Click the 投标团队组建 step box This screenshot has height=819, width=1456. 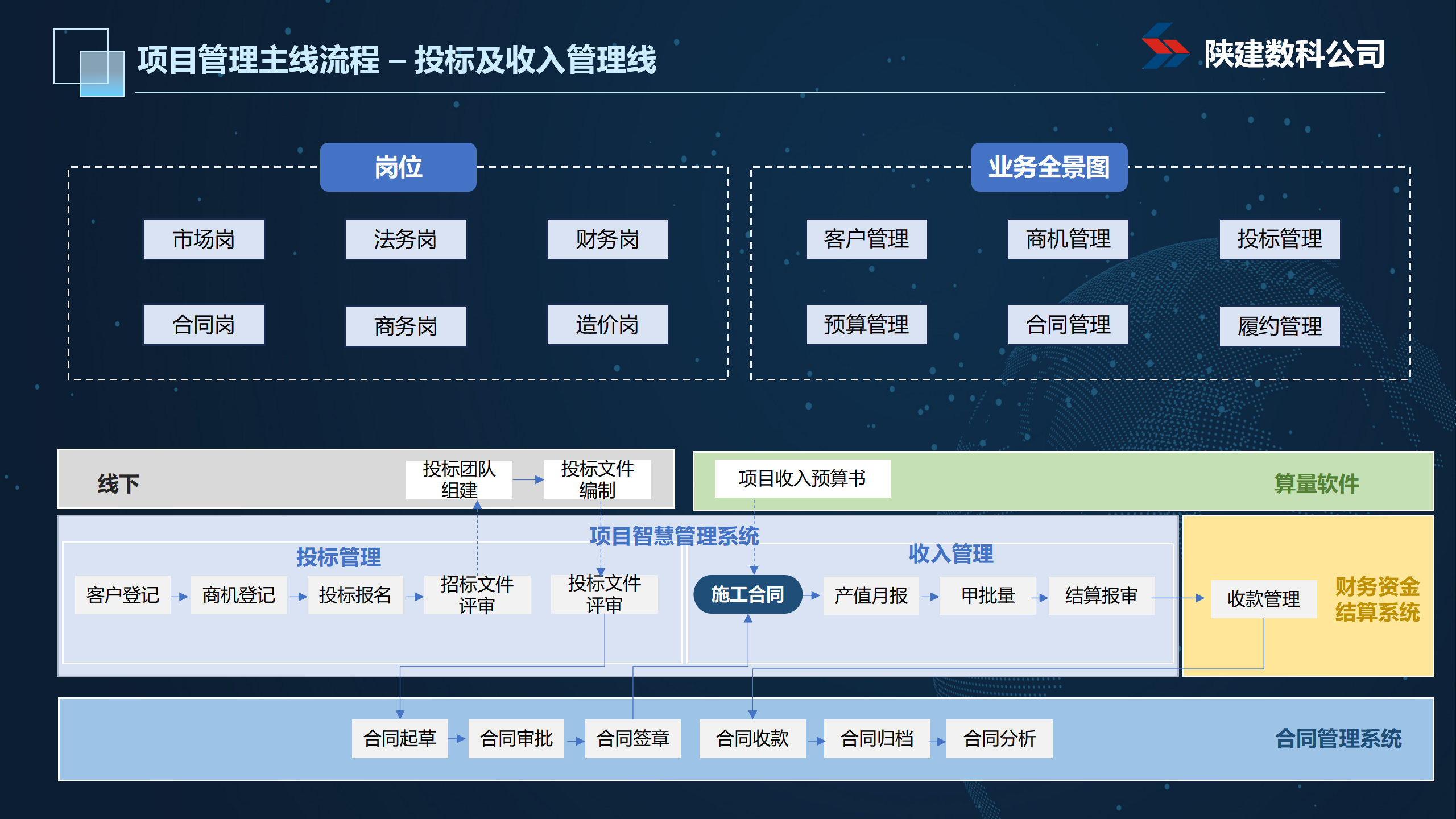click(459, 479)
